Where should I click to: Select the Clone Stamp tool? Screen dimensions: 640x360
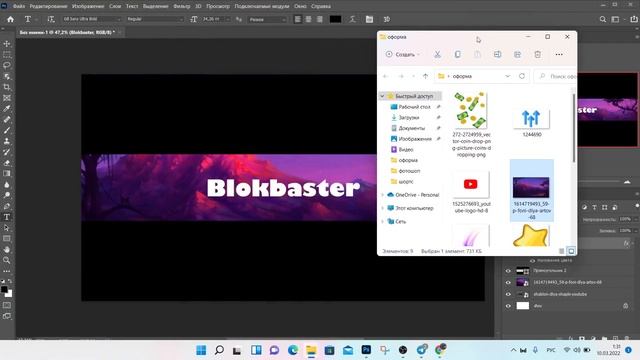point(7,141)
